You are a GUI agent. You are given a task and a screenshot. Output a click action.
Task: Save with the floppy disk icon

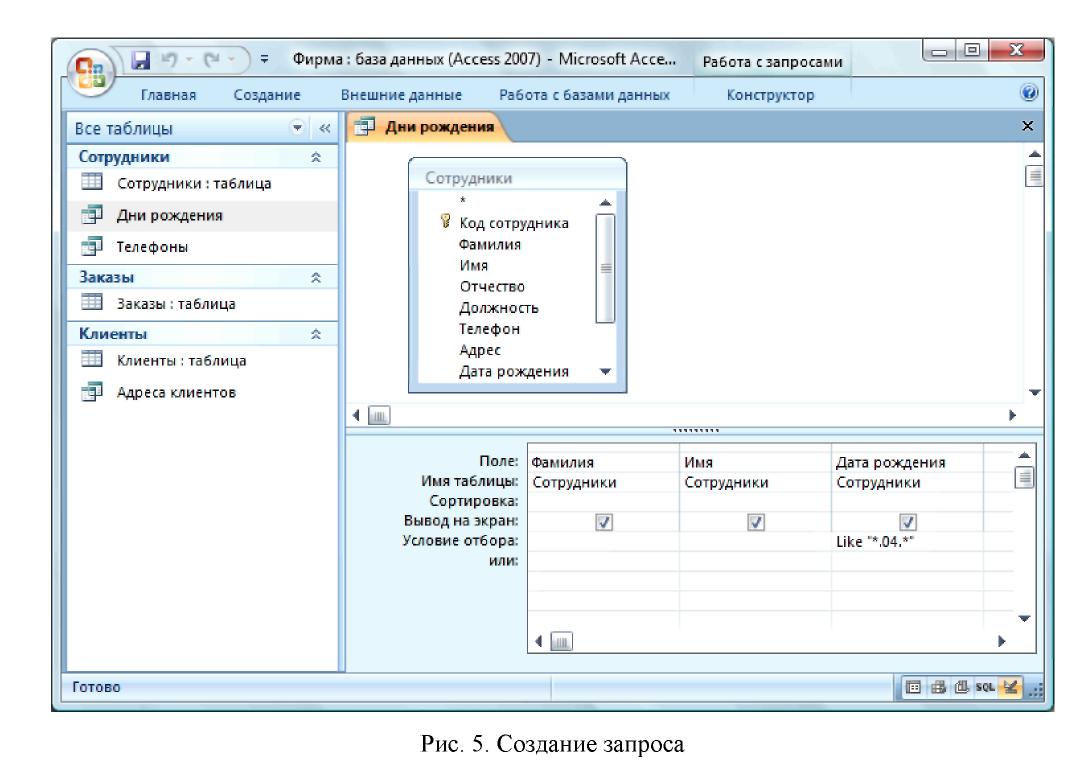click(140, 60)
